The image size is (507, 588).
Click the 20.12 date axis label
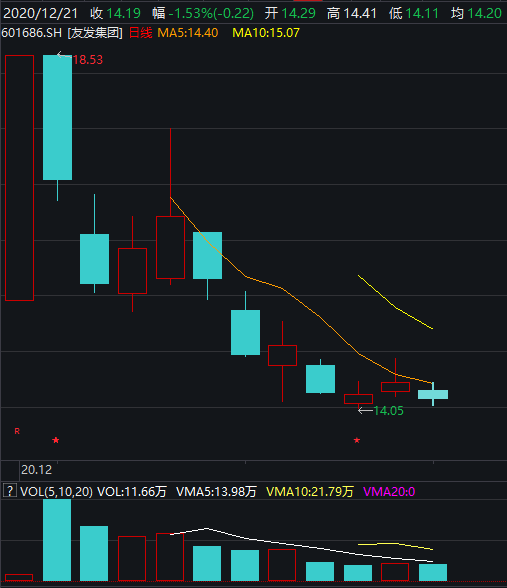click(36, 470)
